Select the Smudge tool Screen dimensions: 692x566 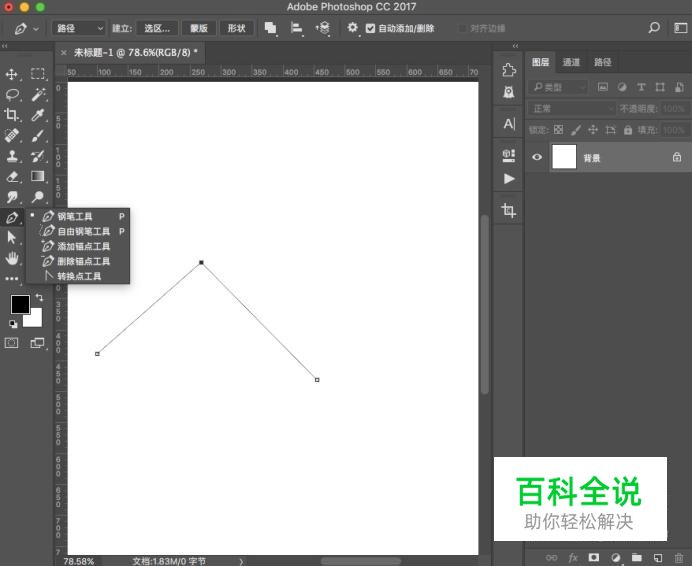pos(11,197)
